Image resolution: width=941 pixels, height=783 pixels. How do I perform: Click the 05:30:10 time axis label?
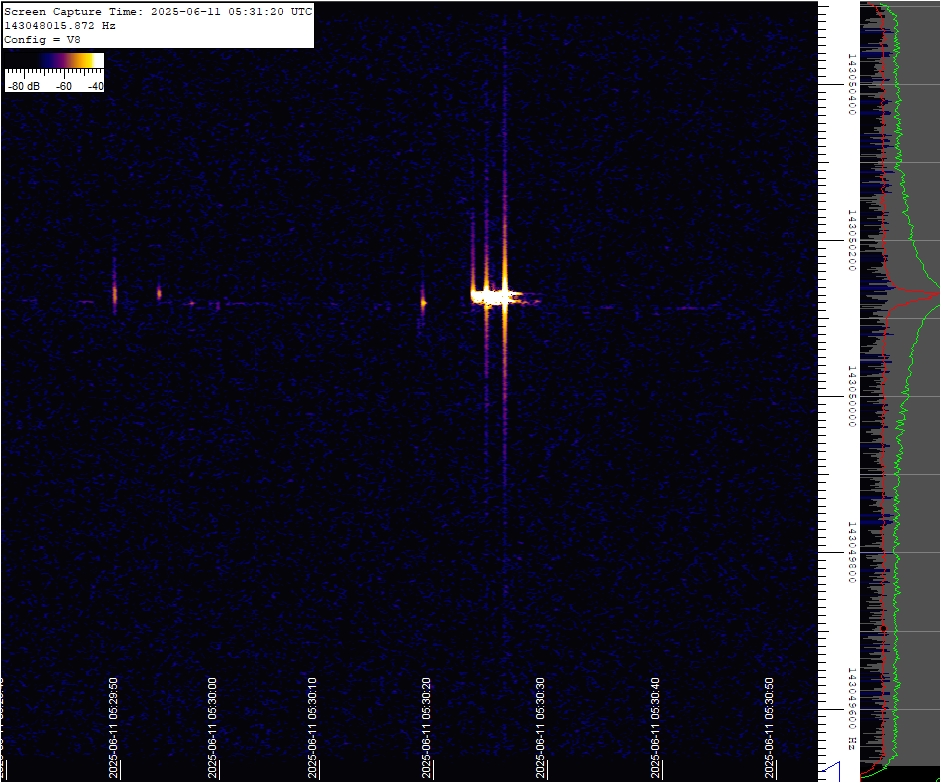pyautogui.click(x=312, y=728)
